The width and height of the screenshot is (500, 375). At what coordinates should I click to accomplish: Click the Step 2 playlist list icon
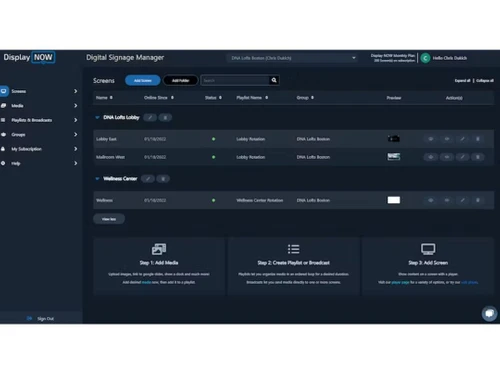(294, 249)
